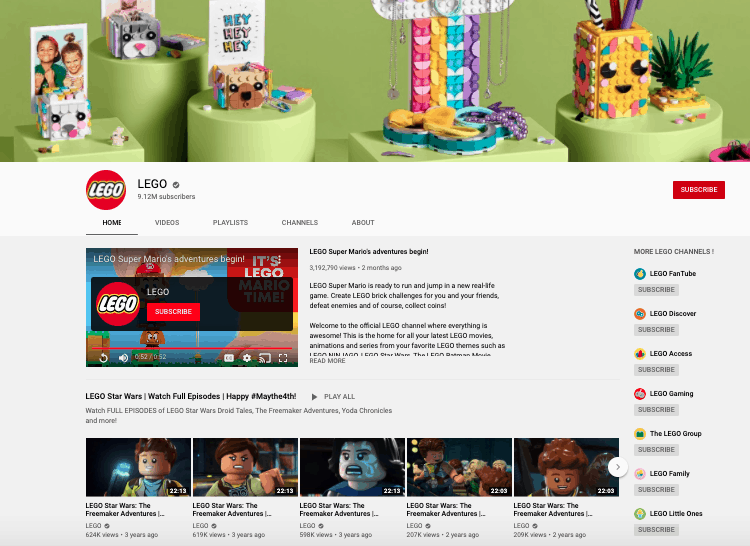Subscribe to LEGO Access
Image resolution: width=750 pixels, height=546 pixels.
pyautogui.click(x=656, y=370)
